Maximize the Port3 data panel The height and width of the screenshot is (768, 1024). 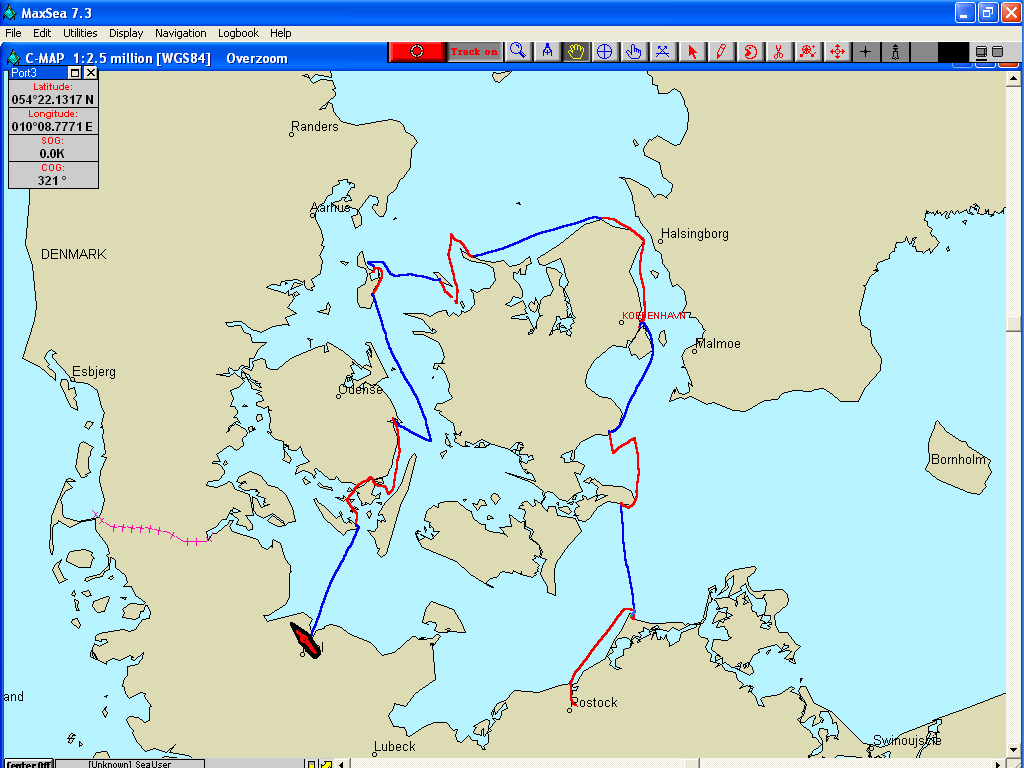click(x=75, y=73)
